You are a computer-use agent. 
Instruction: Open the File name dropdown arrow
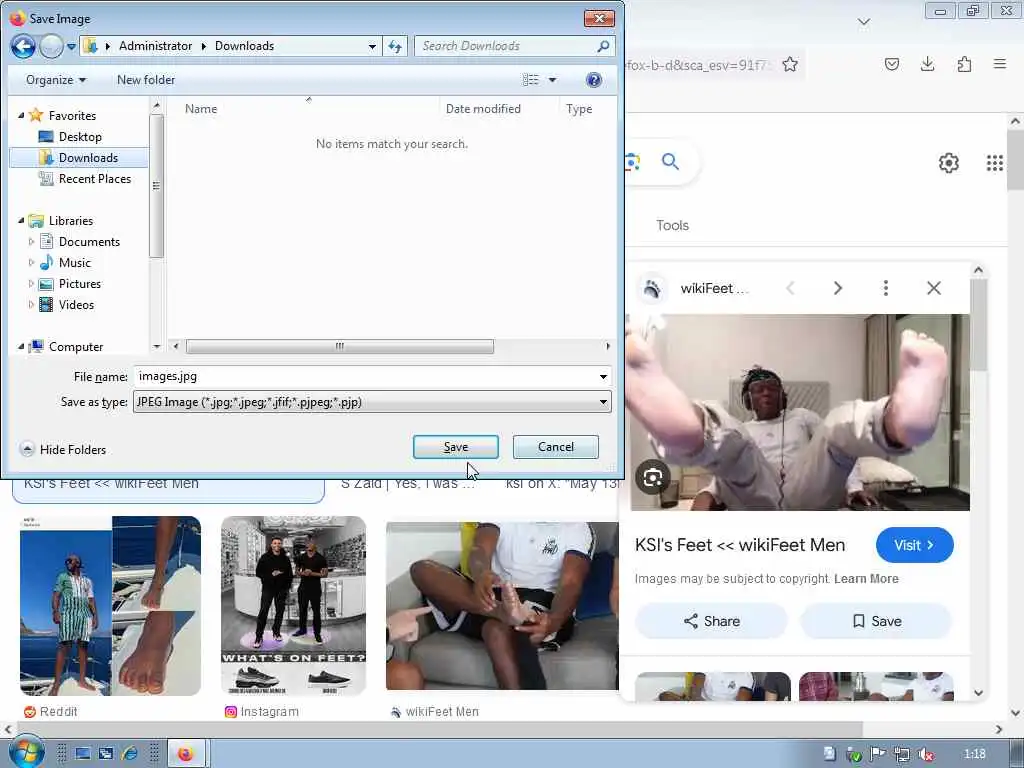coord(603,376)
